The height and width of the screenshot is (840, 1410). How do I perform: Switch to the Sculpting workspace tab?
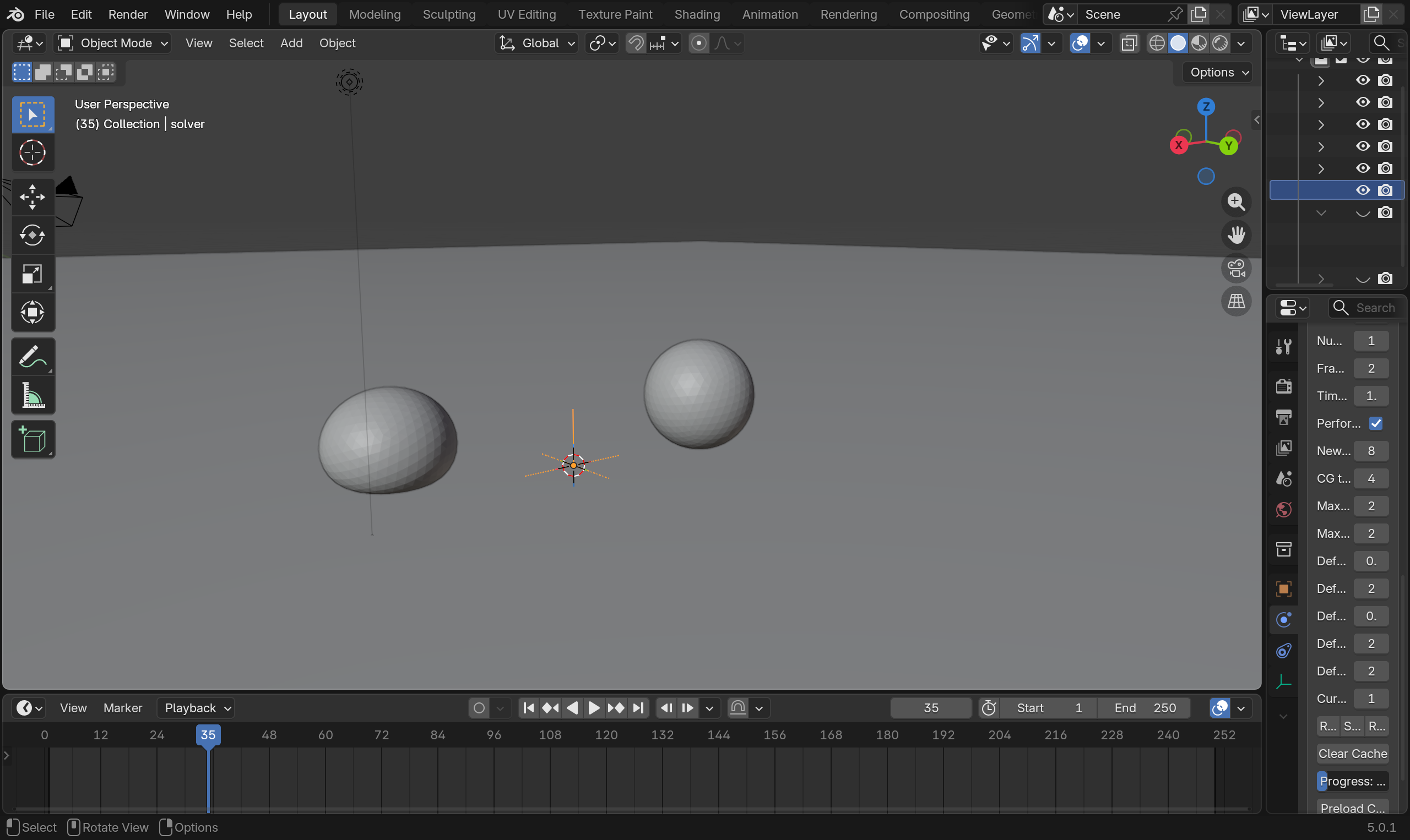(448, 14)
